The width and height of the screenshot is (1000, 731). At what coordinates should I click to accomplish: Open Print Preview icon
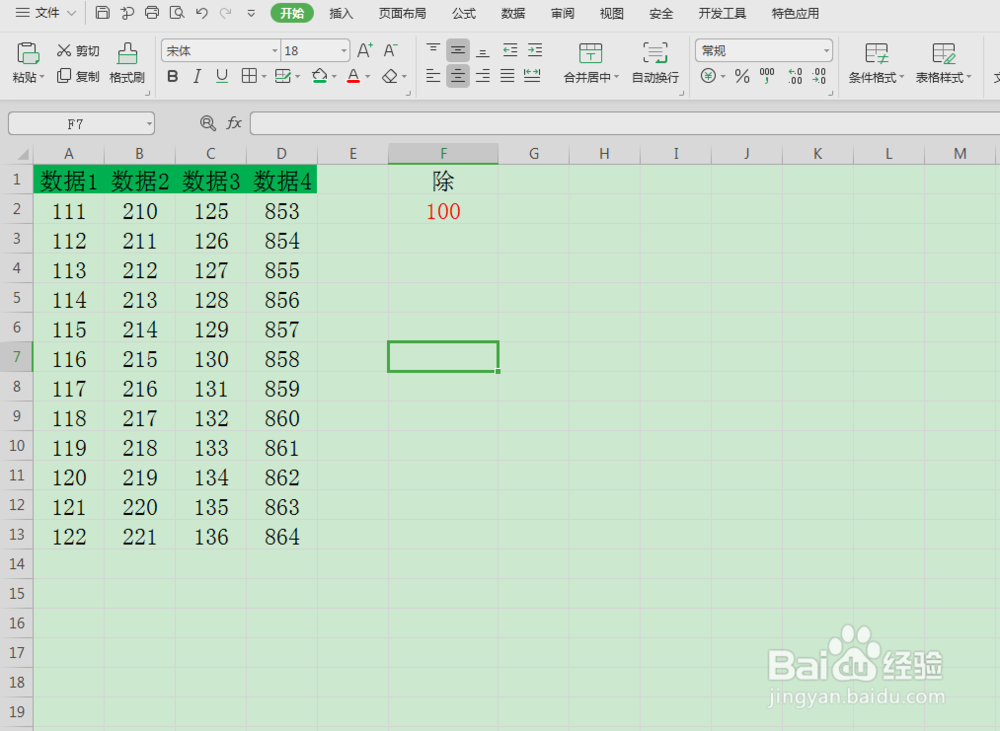click(x=177, y=13)
